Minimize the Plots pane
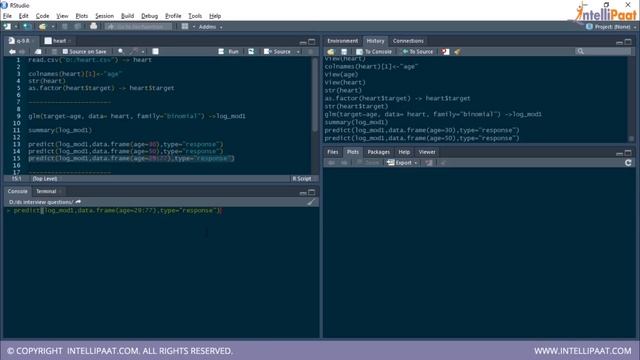This screenshot has width=640, height=360. coord(619,153)
